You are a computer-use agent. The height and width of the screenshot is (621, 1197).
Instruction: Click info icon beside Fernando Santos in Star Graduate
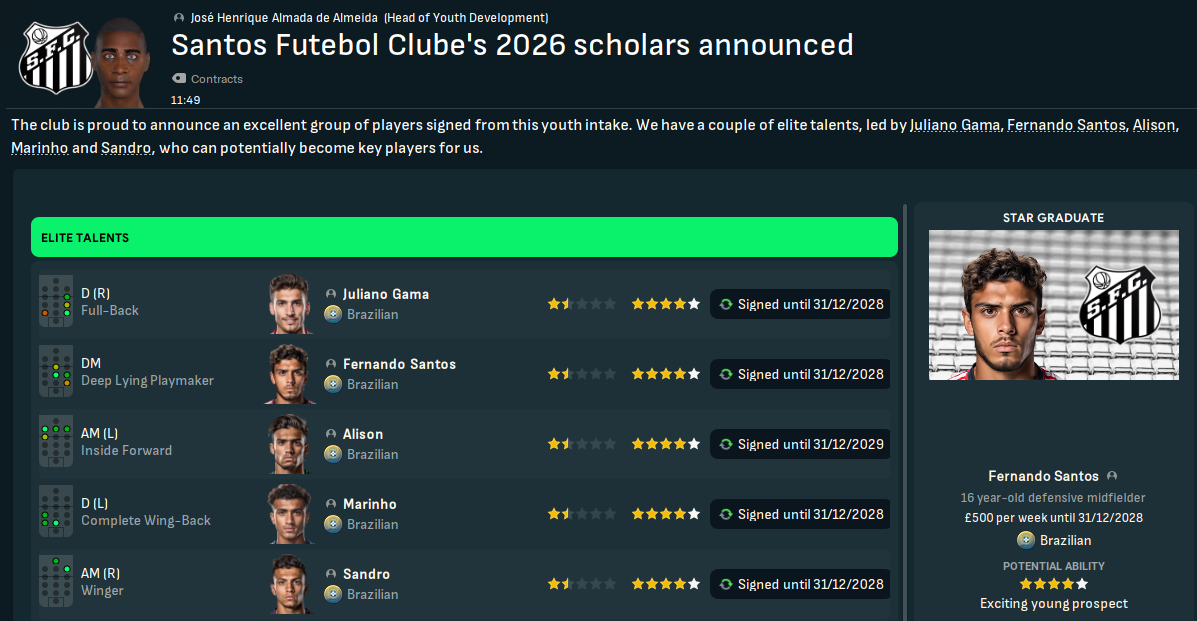1112,476
